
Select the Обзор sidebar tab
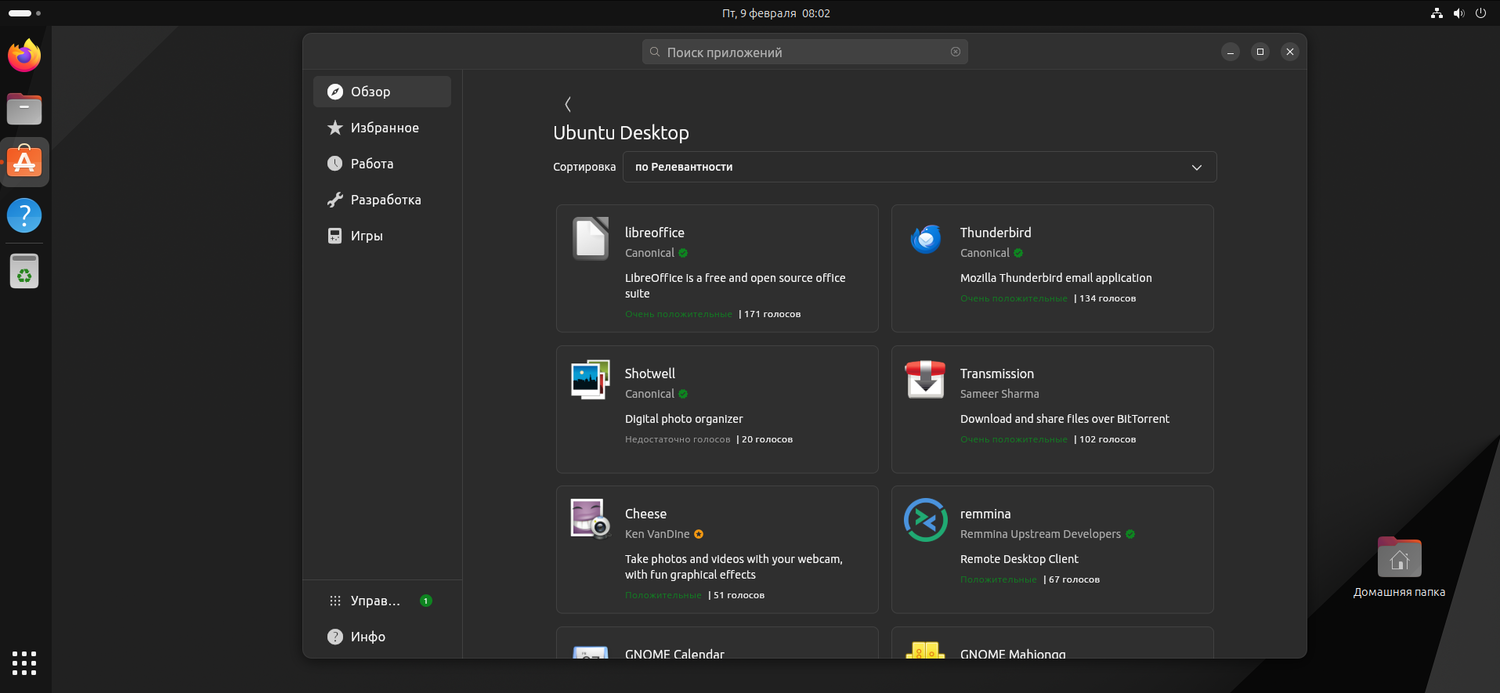(382, 91)
